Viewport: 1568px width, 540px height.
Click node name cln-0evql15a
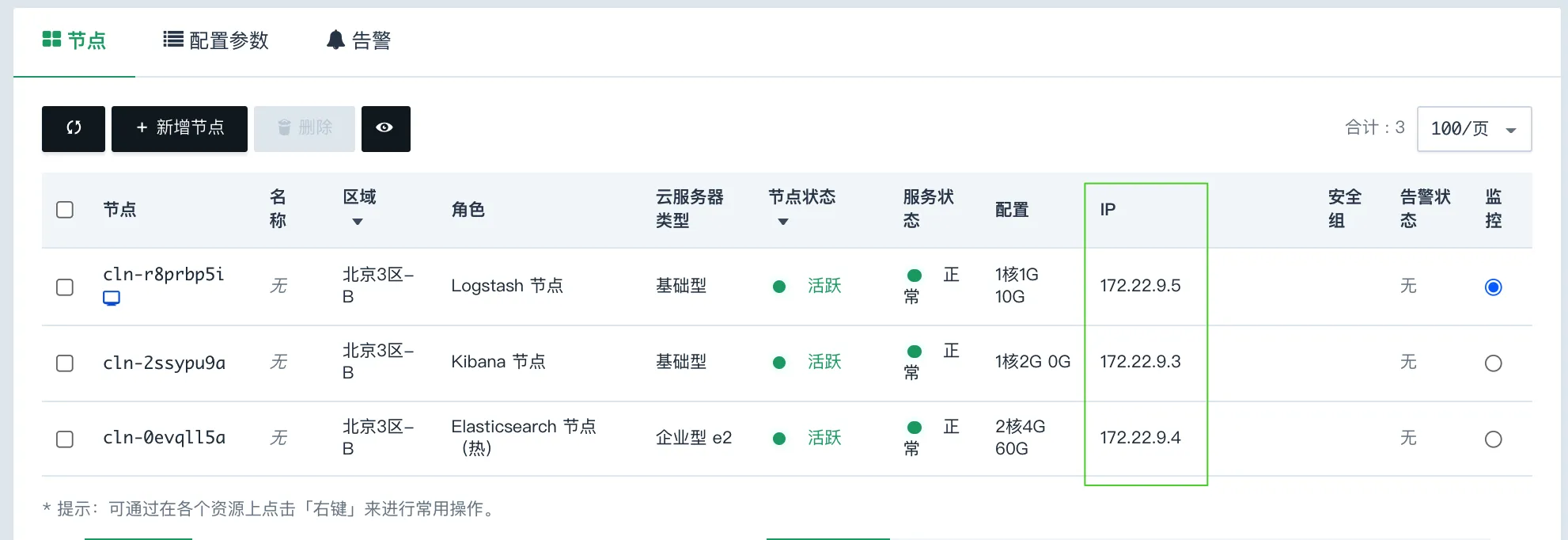pyautogui.click(x=164, y=438)
